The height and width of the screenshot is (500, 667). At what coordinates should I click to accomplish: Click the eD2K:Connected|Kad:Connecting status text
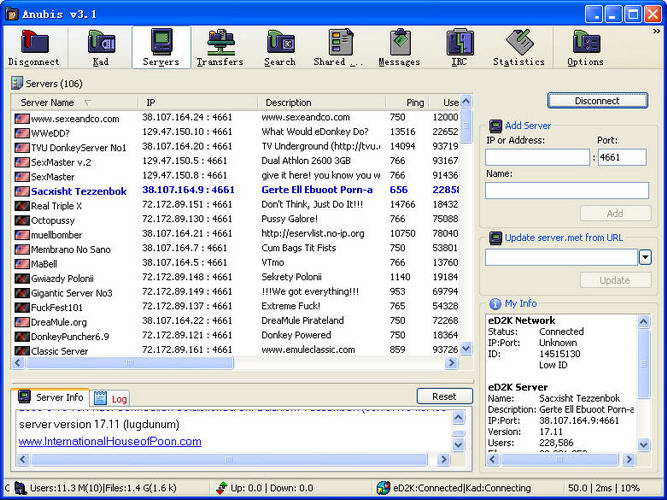[462, 488]
